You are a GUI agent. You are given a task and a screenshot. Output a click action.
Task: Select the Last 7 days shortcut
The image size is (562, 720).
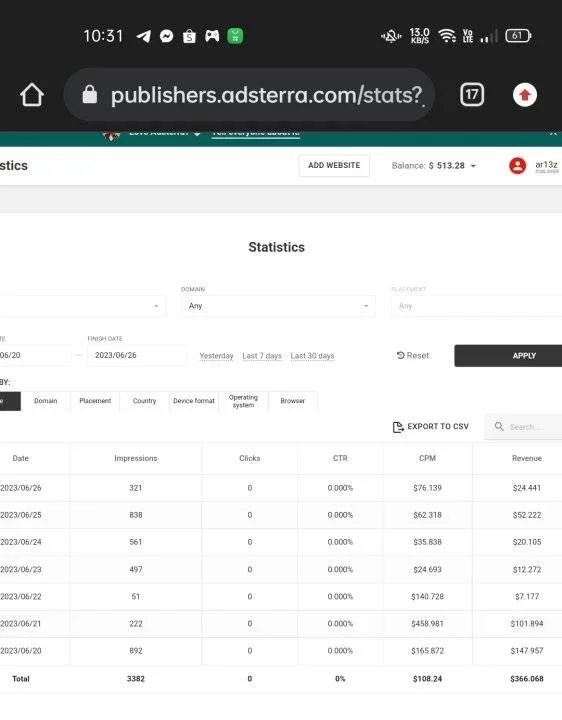(262, 356)
